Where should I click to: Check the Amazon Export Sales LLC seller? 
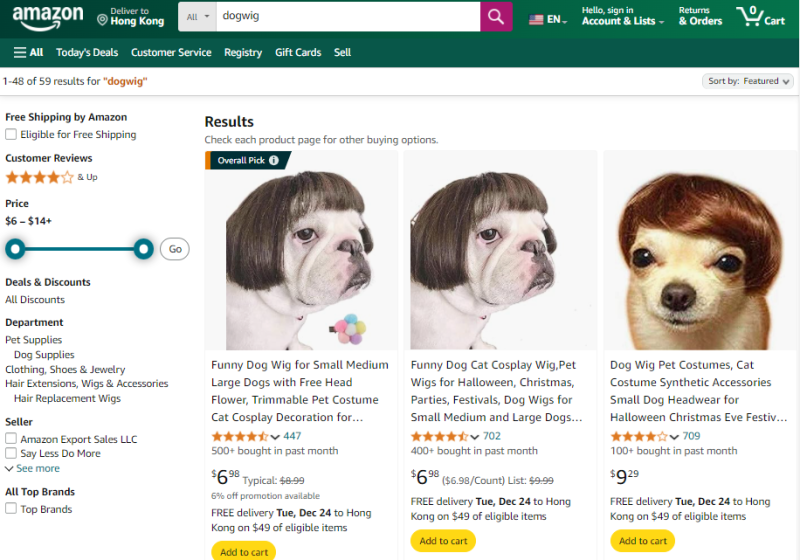coord(11,439)
